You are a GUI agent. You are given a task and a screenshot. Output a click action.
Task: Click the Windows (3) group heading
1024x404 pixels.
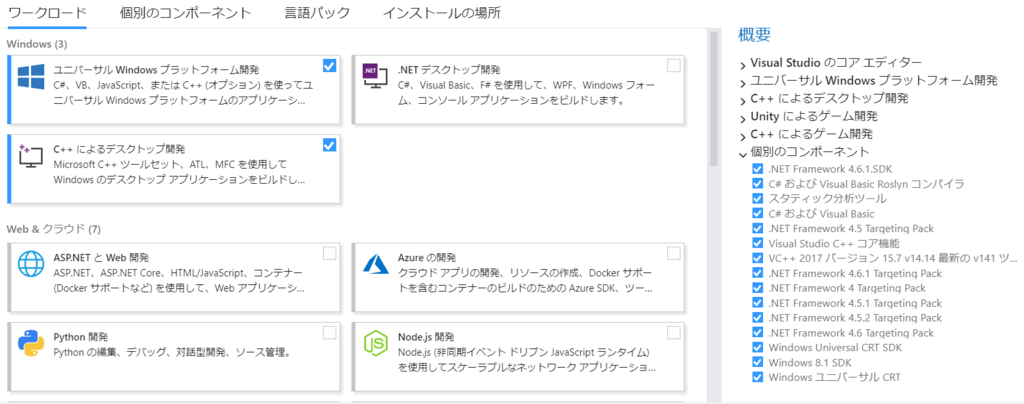pyautogui.click(x=37, y=44)
